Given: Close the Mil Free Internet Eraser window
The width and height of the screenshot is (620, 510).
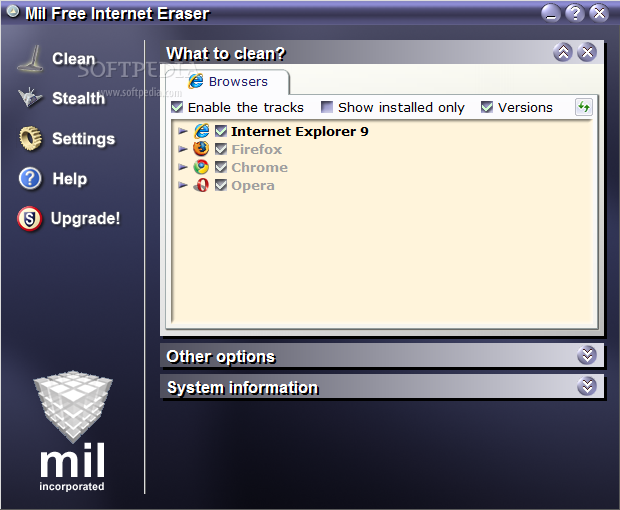Looking at the screenshot, I should (599, 13).
